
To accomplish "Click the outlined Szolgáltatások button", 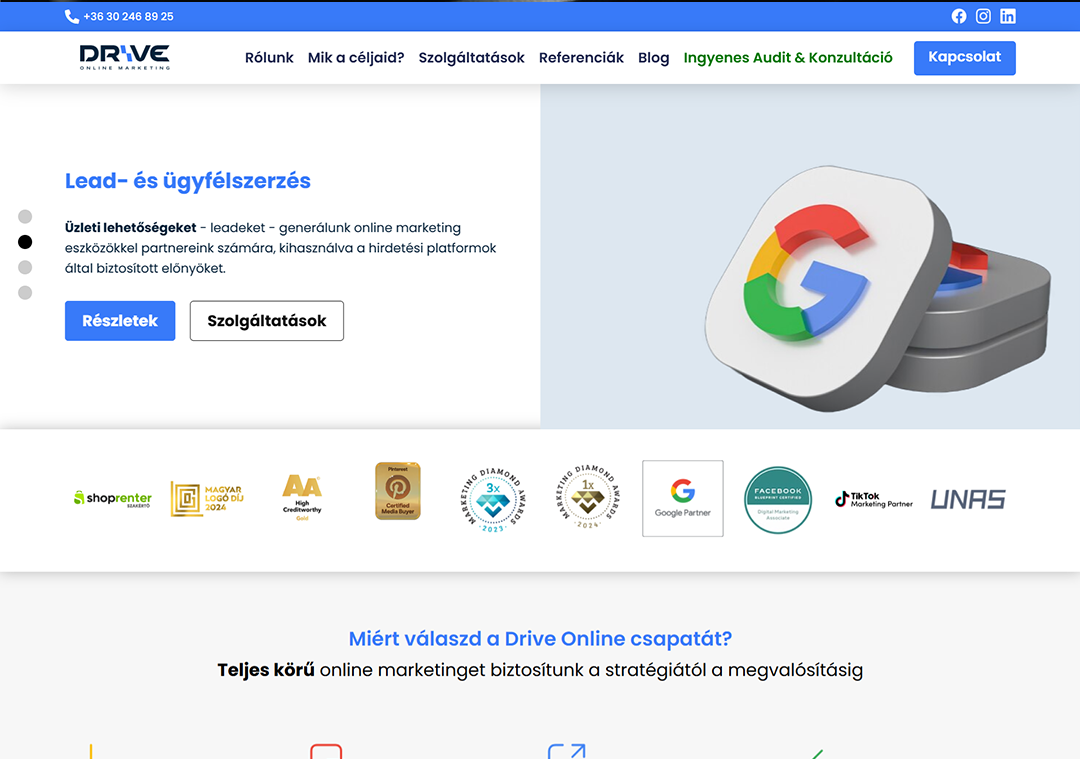I will pos(267,321).
